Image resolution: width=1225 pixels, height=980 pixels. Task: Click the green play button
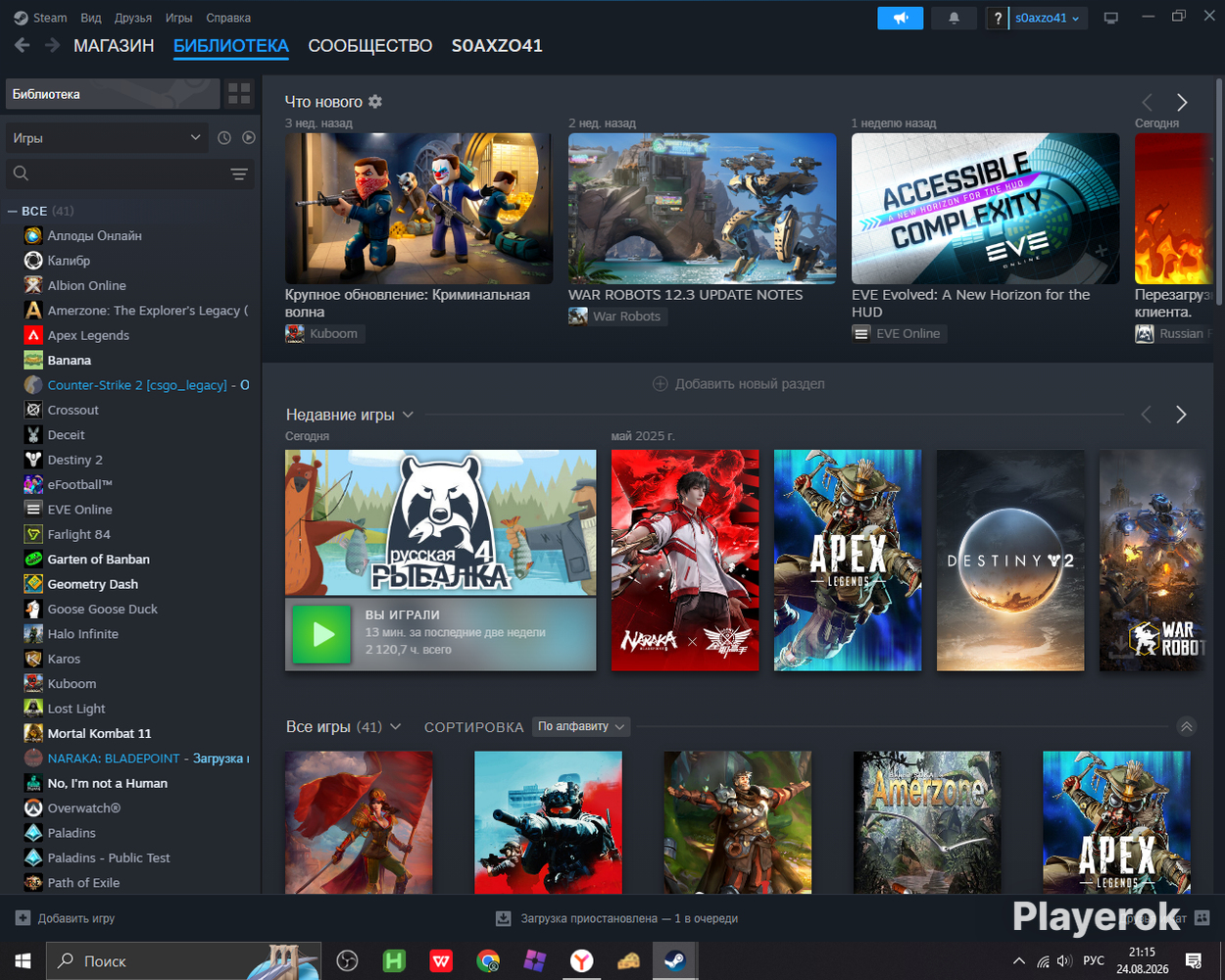(322, 634)
